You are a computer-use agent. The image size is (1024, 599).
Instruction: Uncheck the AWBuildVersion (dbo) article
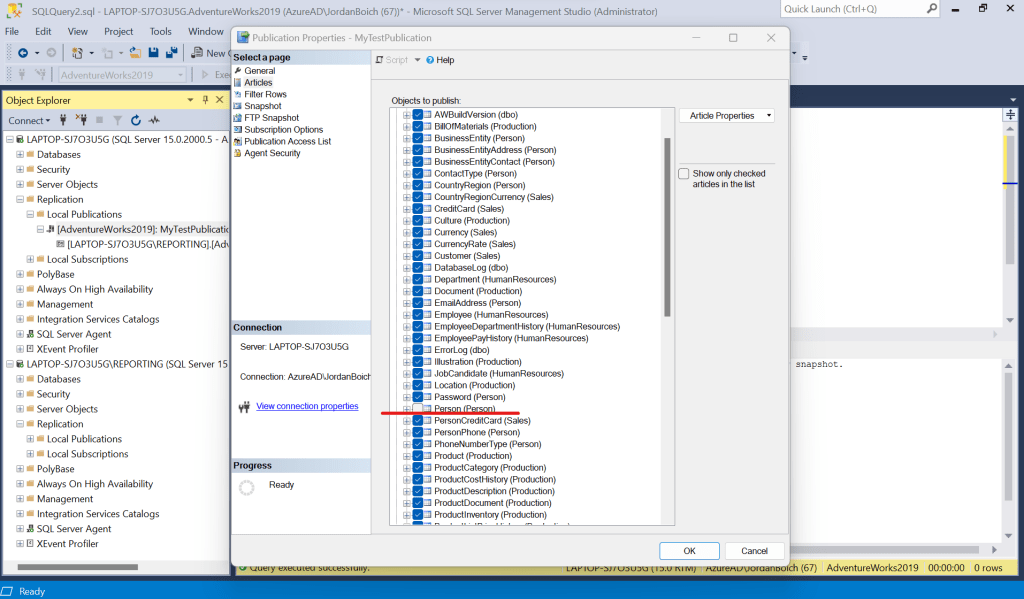tap(418, 115)
